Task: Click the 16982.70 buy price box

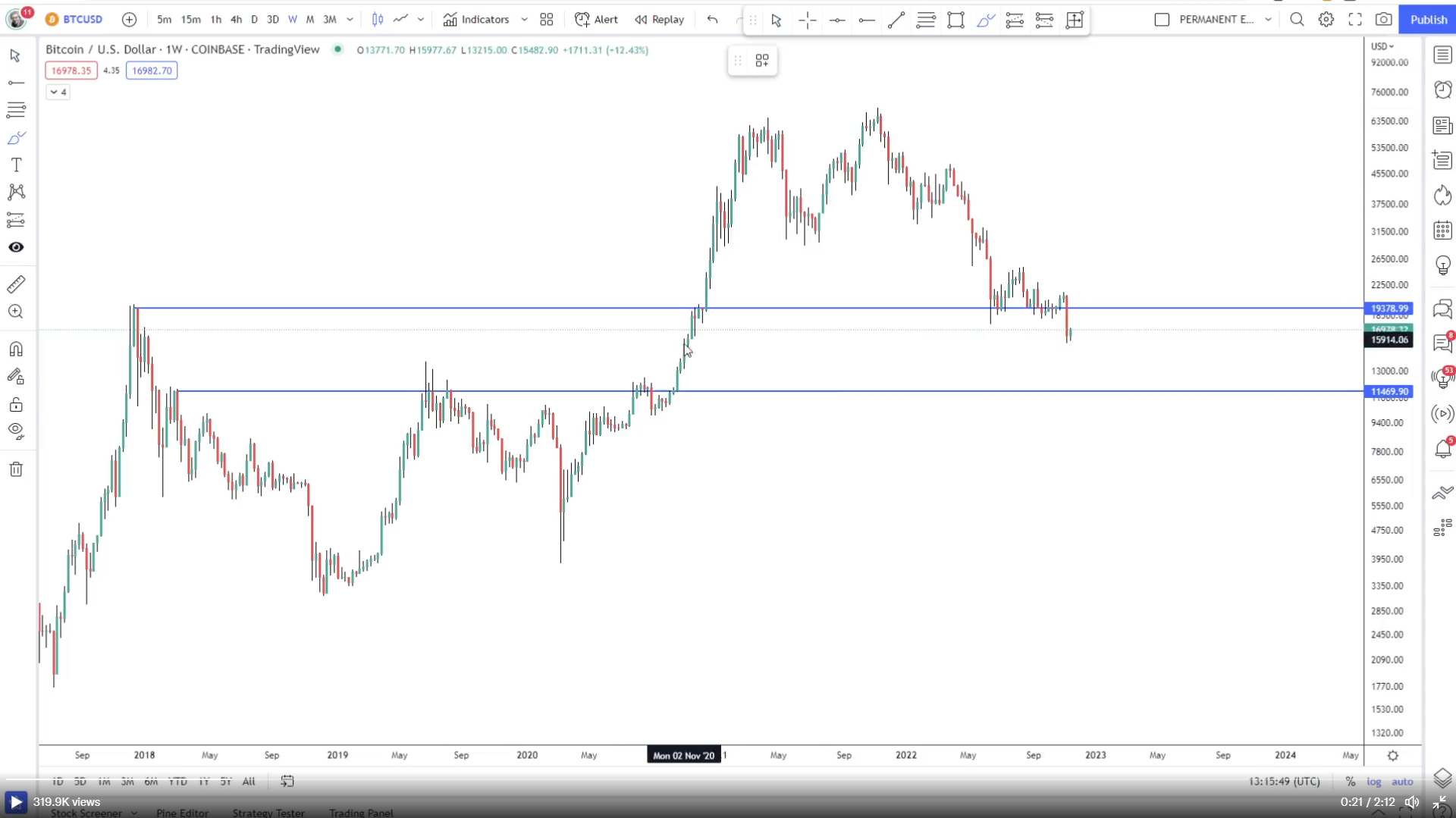Action: tap(152, 71)
